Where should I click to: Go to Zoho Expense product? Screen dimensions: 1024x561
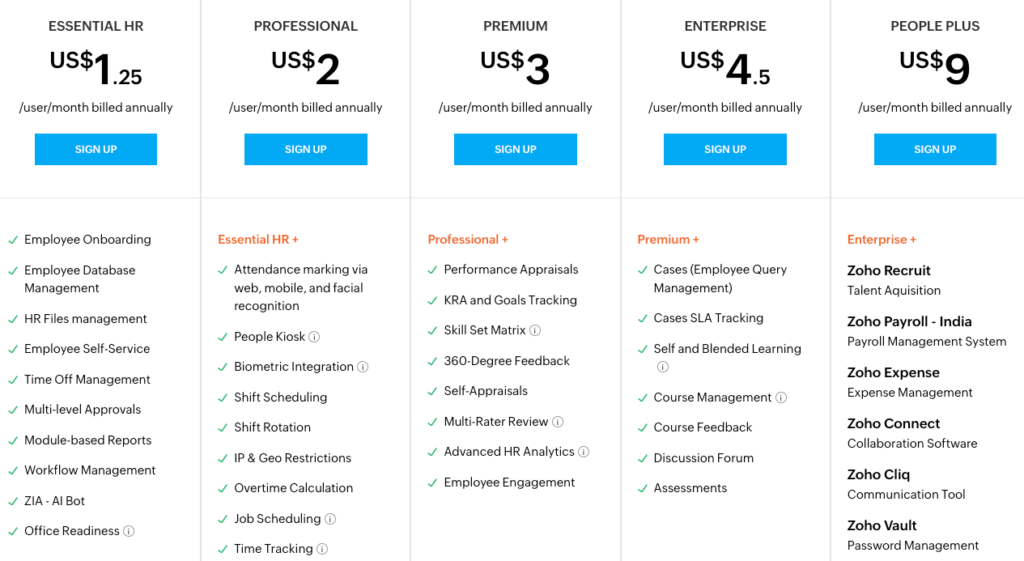point(891,373)
